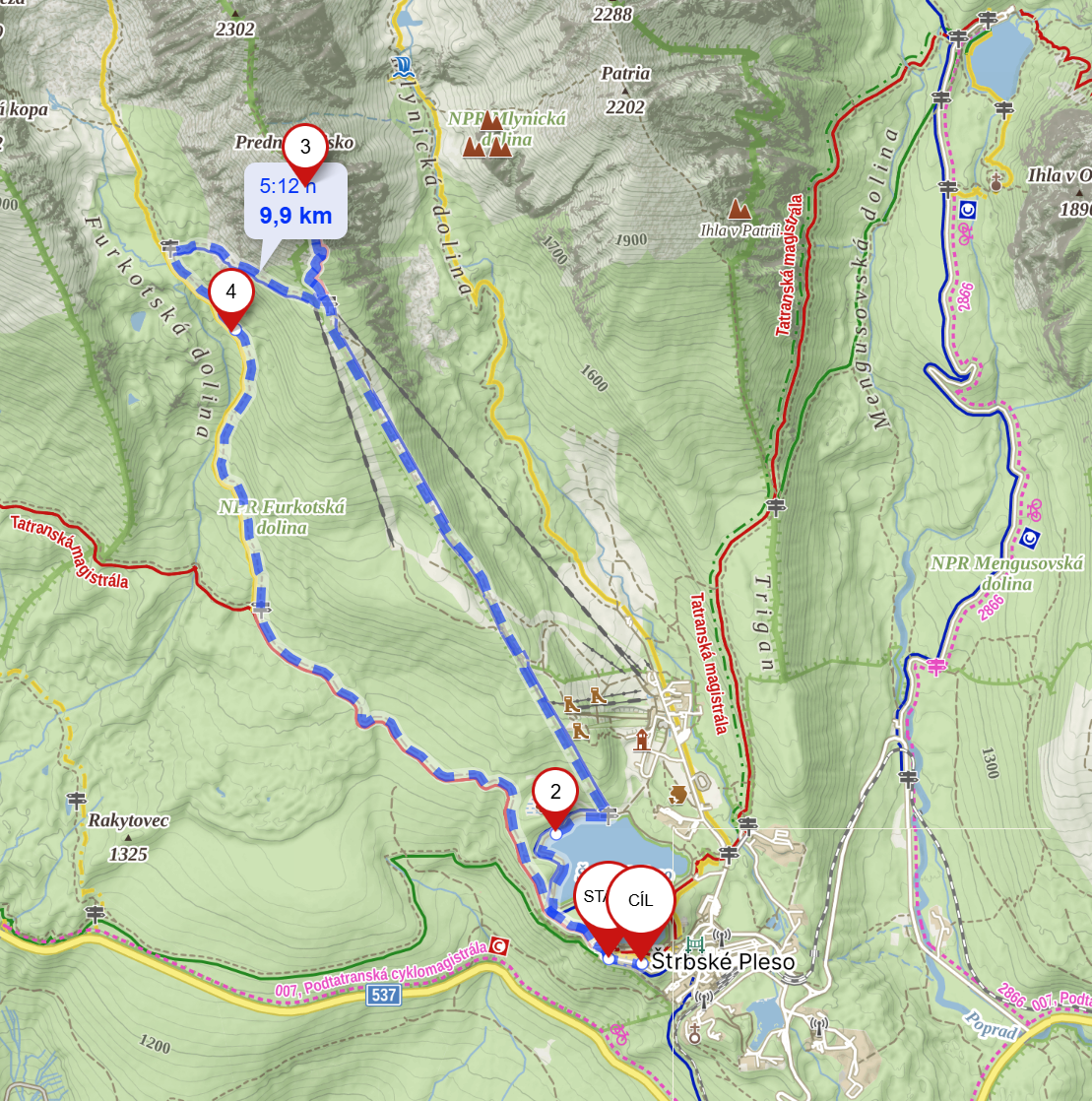Click the church icon south of Štrbské Pleso
Image resolution: width=1092 pixels, height=1101 pixels.
coord(694,1034)
